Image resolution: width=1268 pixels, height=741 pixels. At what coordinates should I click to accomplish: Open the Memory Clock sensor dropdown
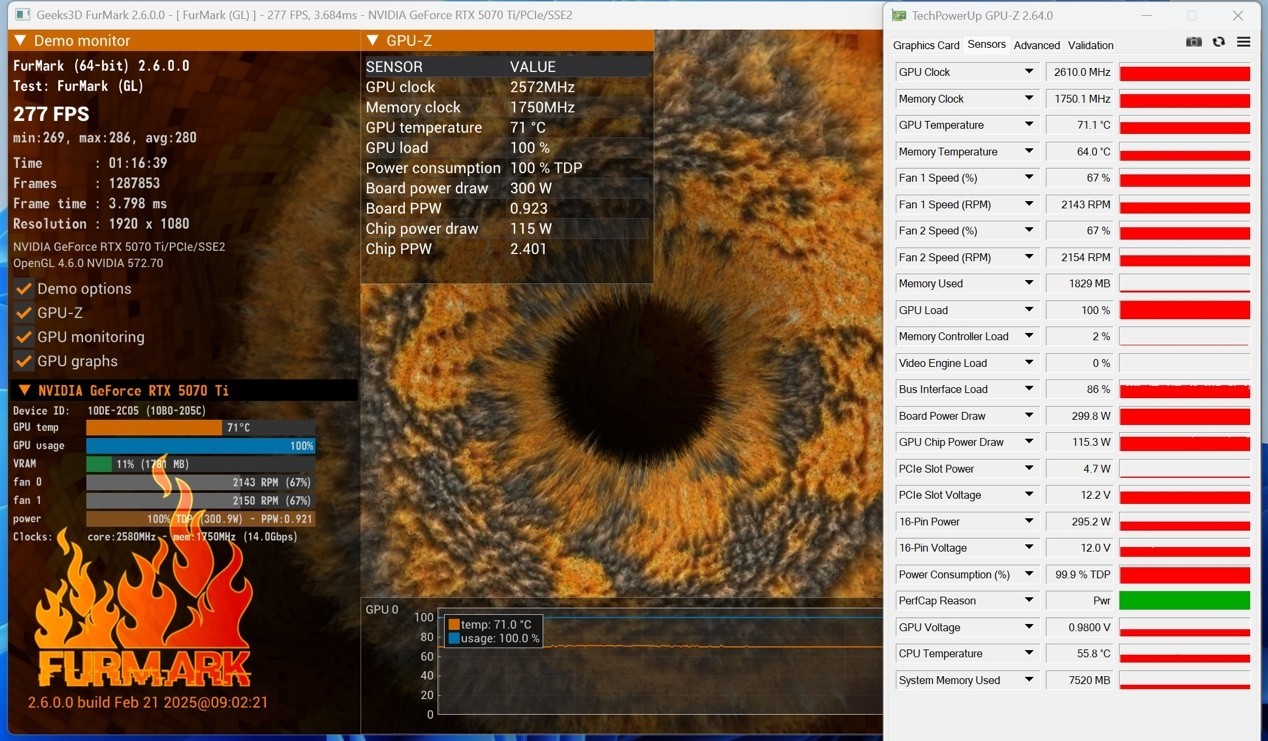[1028, 98]
